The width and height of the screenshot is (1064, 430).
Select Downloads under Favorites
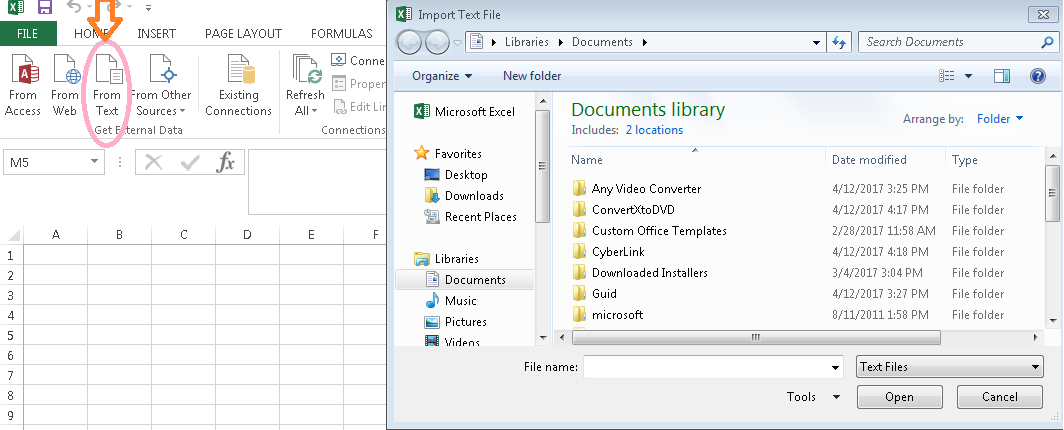(464, 195)
